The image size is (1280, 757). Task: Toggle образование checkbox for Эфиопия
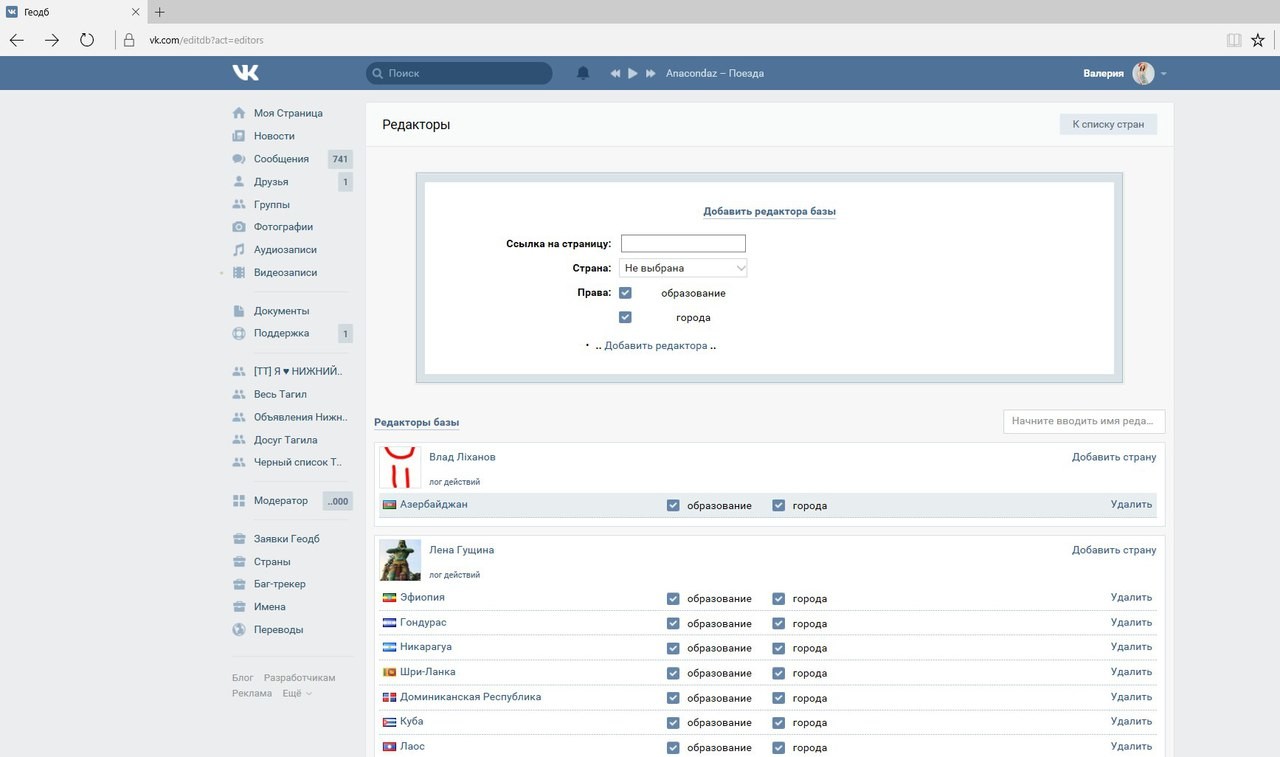tap(673, 598)
